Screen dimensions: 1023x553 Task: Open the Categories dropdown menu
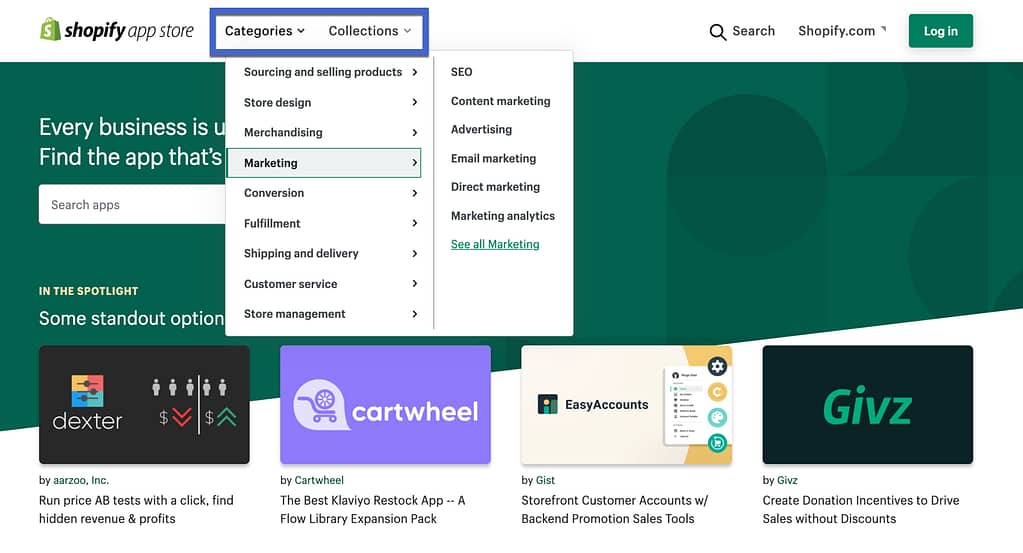tap(265, 31)
